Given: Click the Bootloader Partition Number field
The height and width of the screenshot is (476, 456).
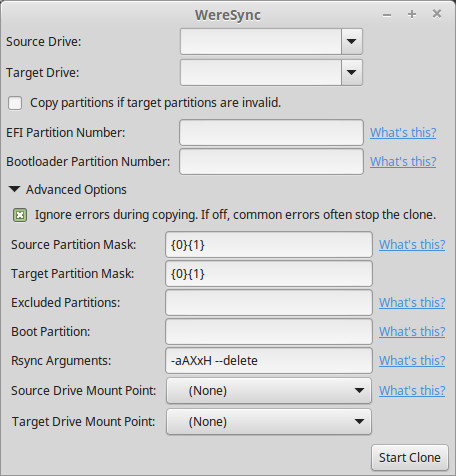Looking at the screenshot, I should [271, 162].
